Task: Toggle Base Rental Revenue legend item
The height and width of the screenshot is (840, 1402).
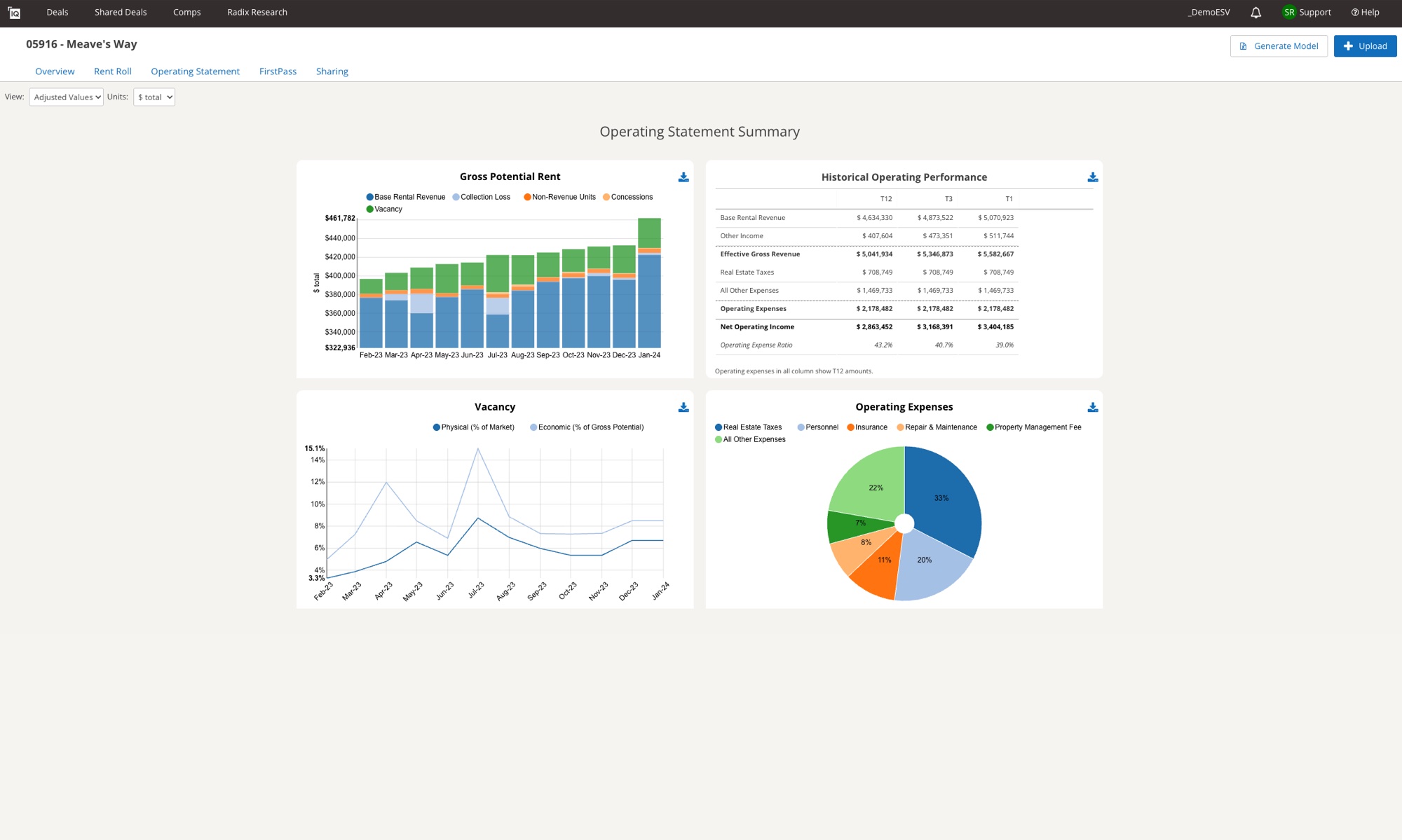Action: pos(406,197)
